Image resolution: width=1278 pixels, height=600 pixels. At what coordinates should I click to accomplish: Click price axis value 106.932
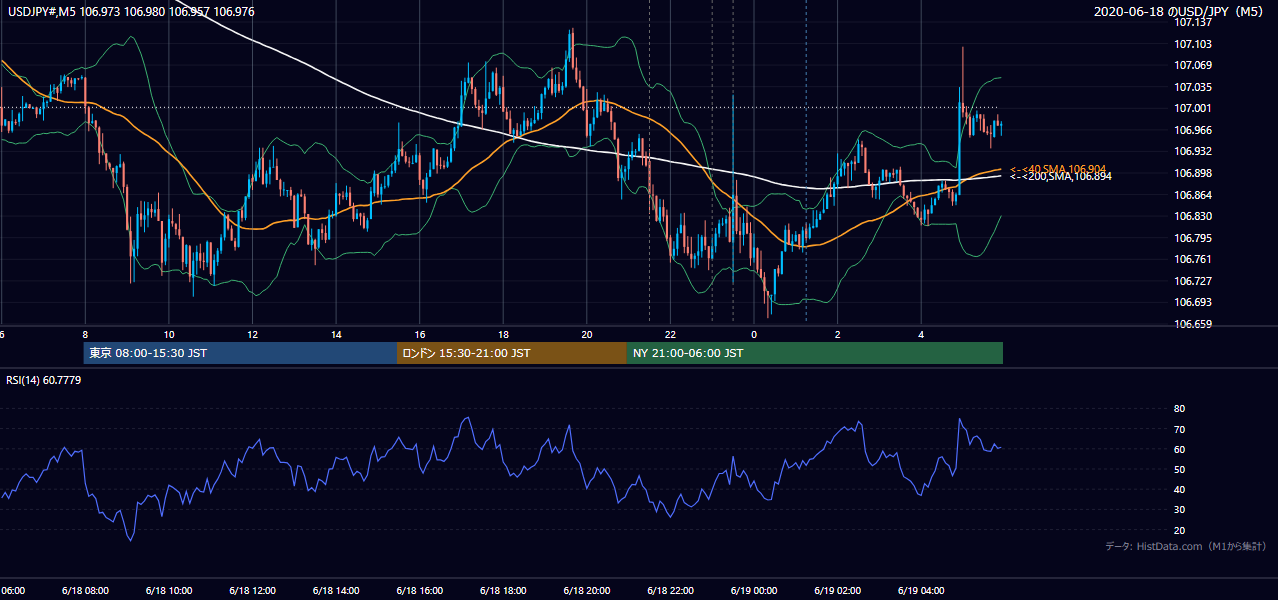tap(1193, 151)
